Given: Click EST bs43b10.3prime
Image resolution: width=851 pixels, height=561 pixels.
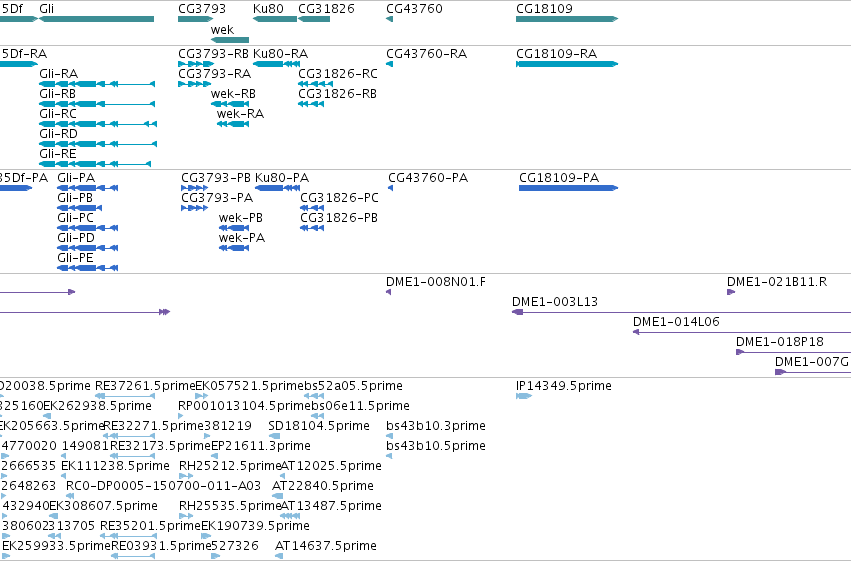Looking at the screenshot, I should pyautogui.click(x=389, y=436).
